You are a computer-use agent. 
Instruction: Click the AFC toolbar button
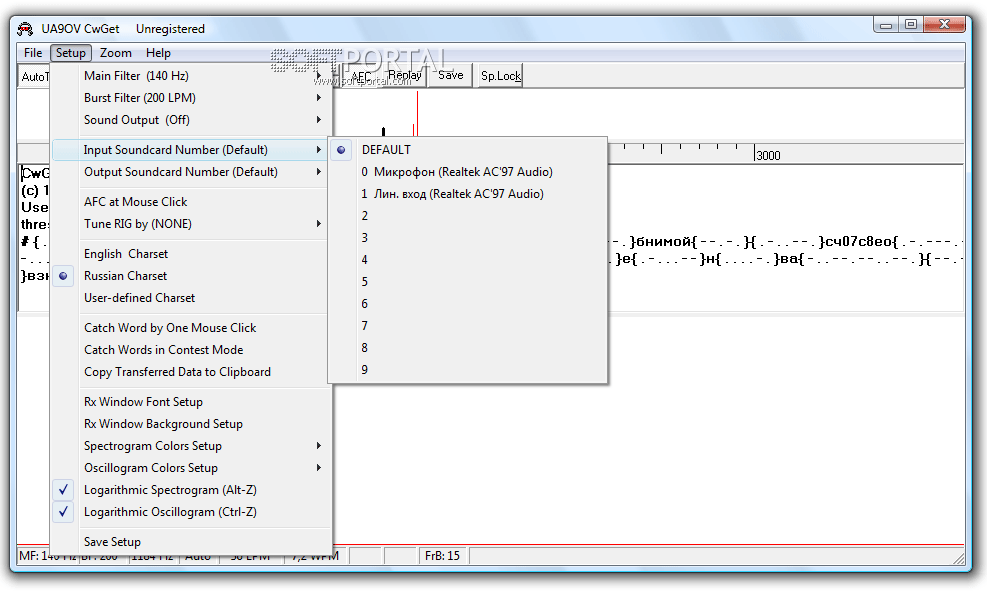(x=361, y=76)
